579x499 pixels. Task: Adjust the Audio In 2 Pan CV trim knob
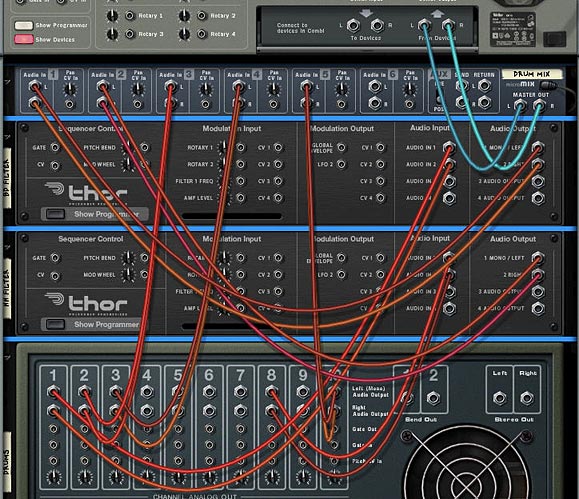pyautogui.click(x=138, y=89)
